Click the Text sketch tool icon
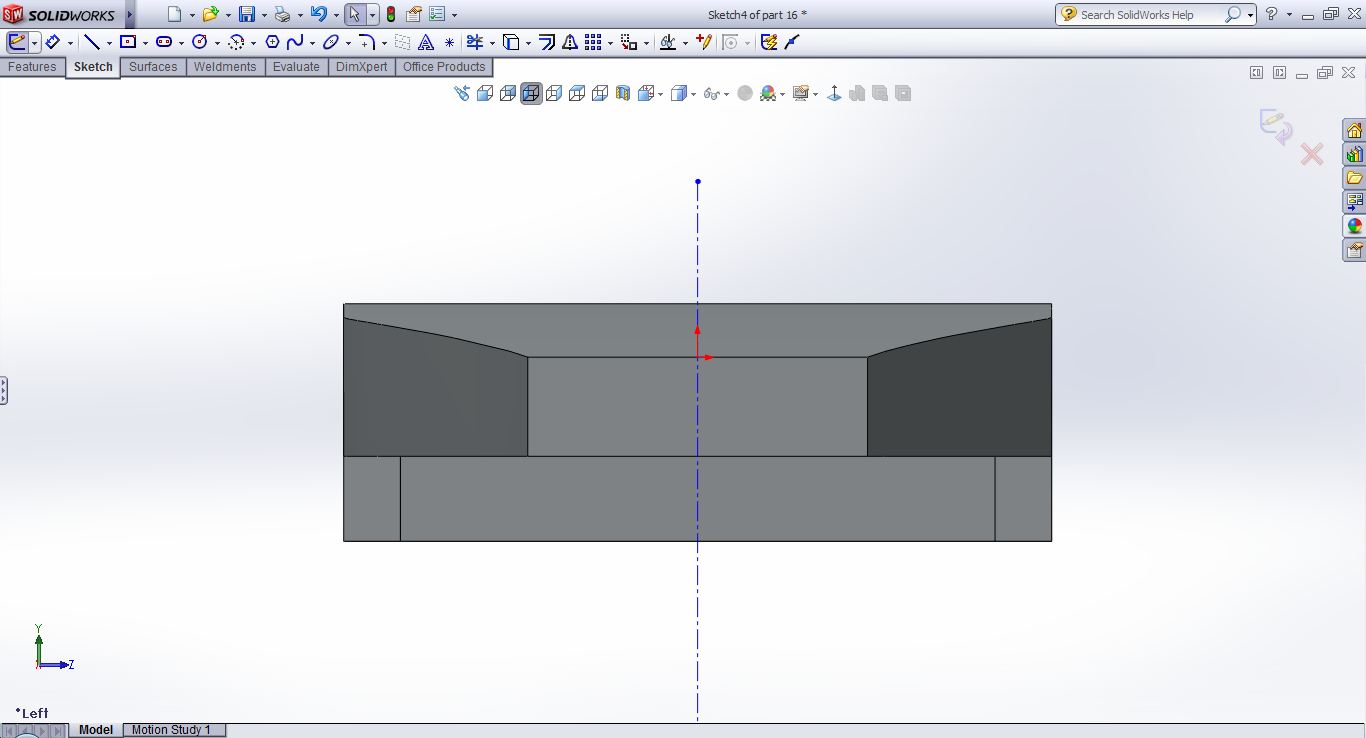This screenshot has width=1366, height=738. [x=426, y=42]
